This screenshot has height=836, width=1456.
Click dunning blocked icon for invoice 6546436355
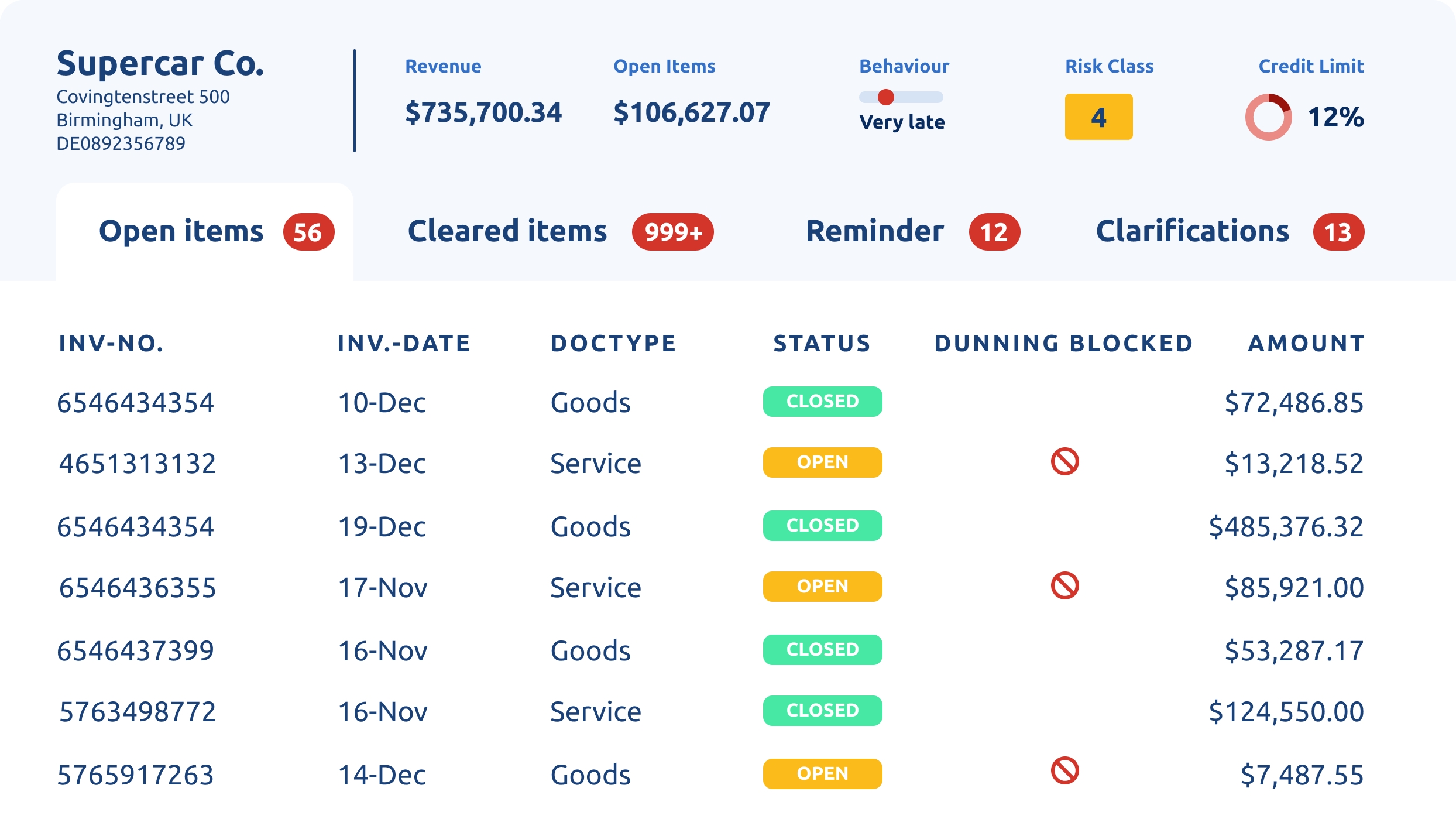[1064, 585]
